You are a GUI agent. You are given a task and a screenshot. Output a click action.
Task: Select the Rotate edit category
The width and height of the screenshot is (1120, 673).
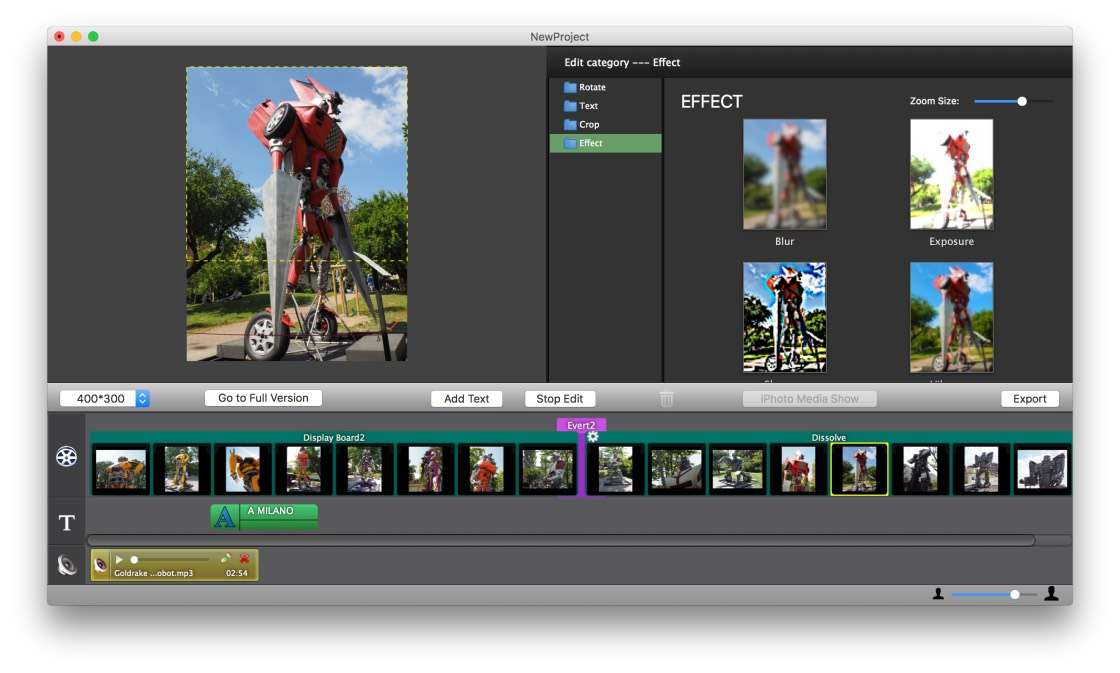pyautogui.click(x=592, y=87)
